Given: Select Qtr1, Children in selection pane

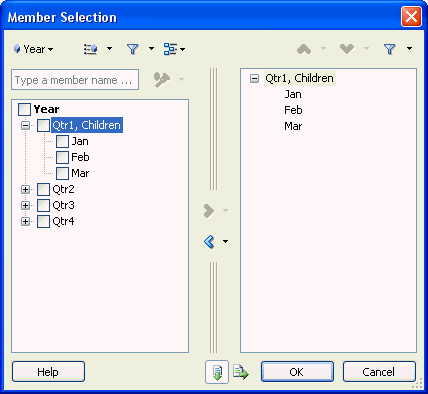Looking at the screenshot, I should click(x=299, y=78).
